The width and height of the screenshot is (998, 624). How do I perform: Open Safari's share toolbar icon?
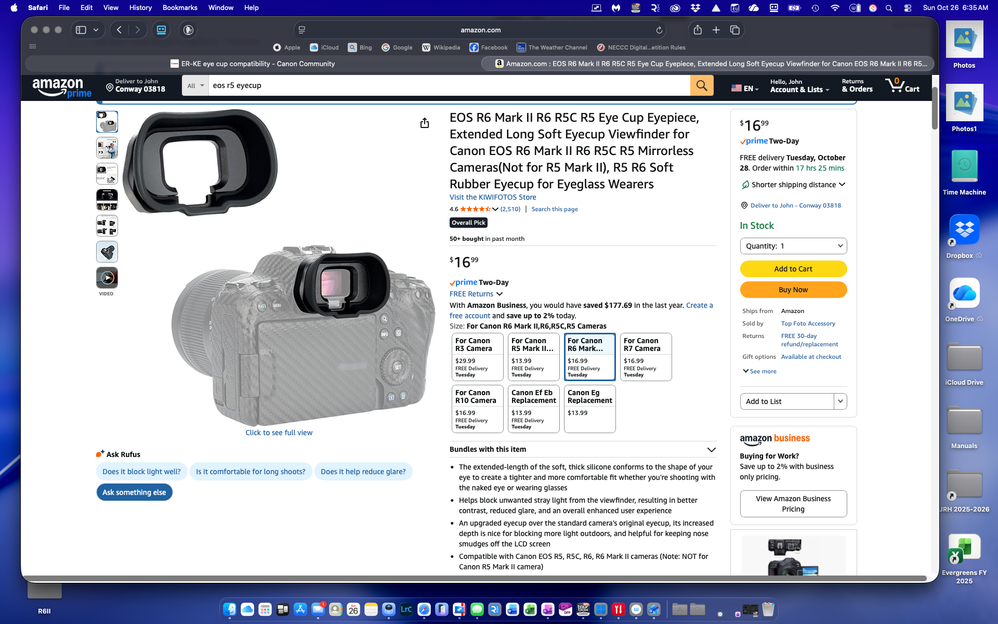coord(697,30)
